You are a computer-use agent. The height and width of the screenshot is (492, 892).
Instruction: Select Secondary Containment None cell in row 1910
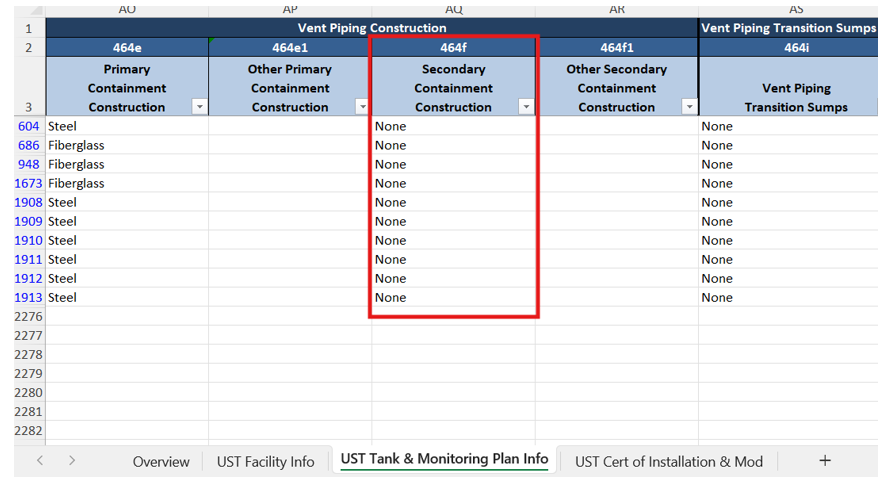pos(453,241)
